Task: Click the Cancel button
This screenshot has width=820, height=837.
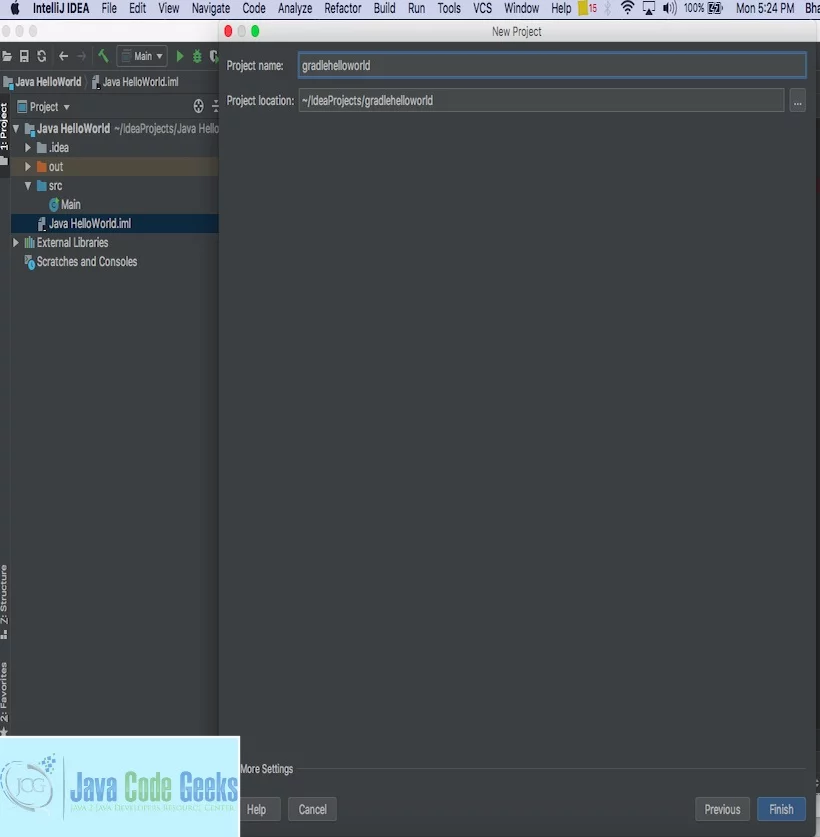Action: tap(312, 809)
